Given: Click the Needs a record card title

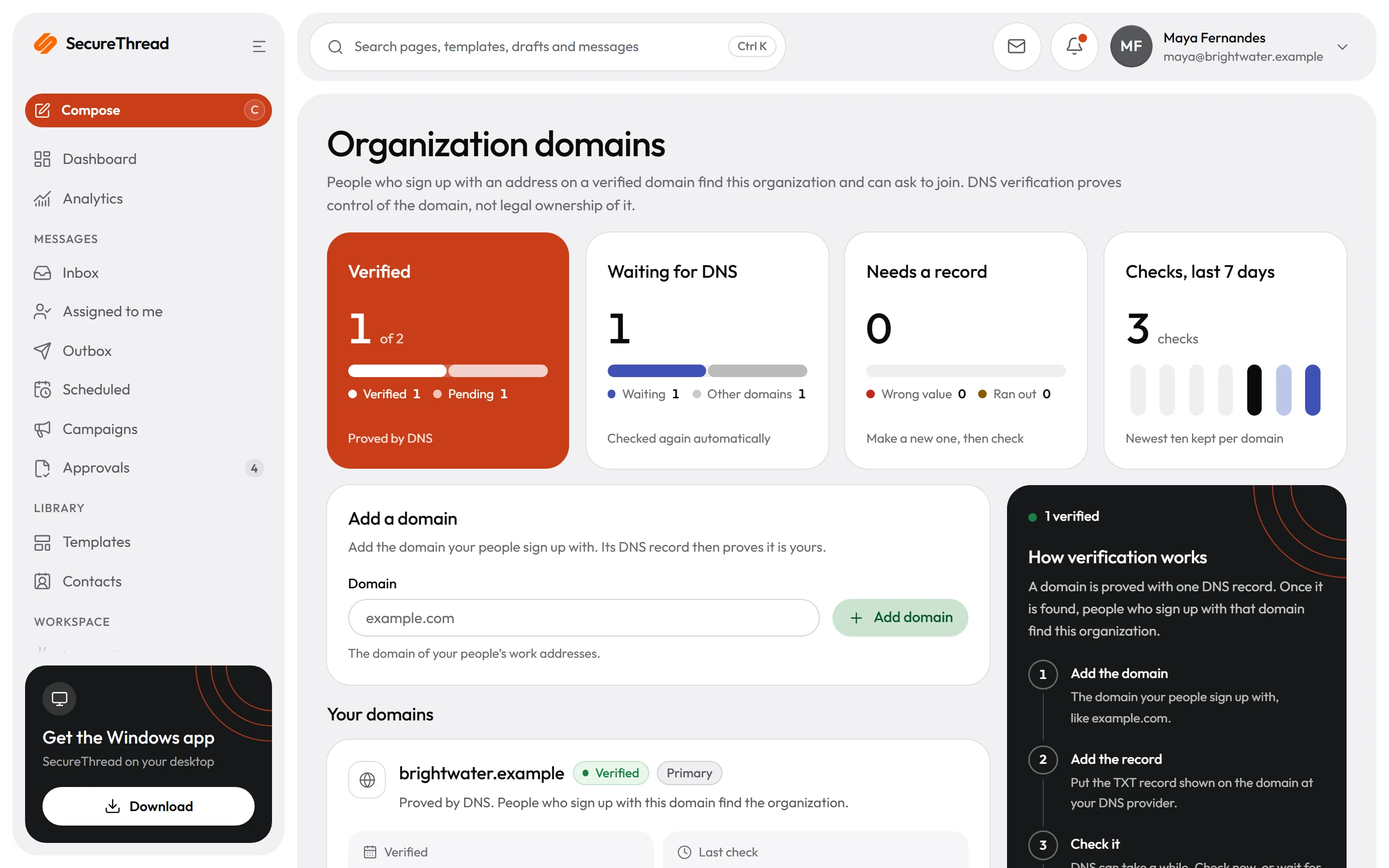Looking at the screenshot, I should click(926, 271).
